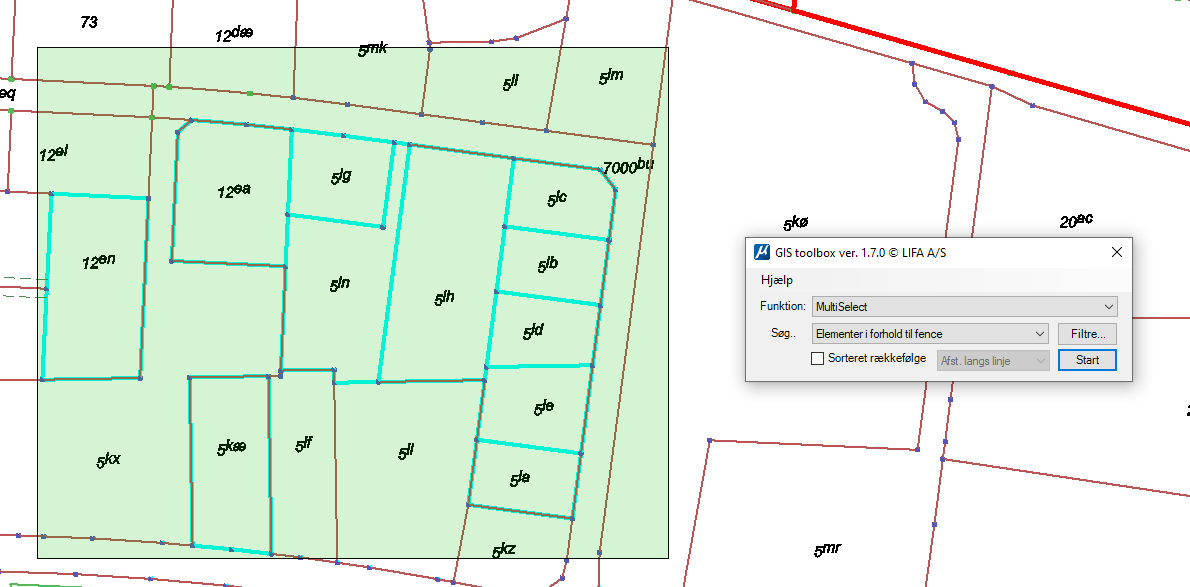This screenshot has width=1190, height=587.
Task: Select the 5lg parcel
Action: (x=340, y=177)
